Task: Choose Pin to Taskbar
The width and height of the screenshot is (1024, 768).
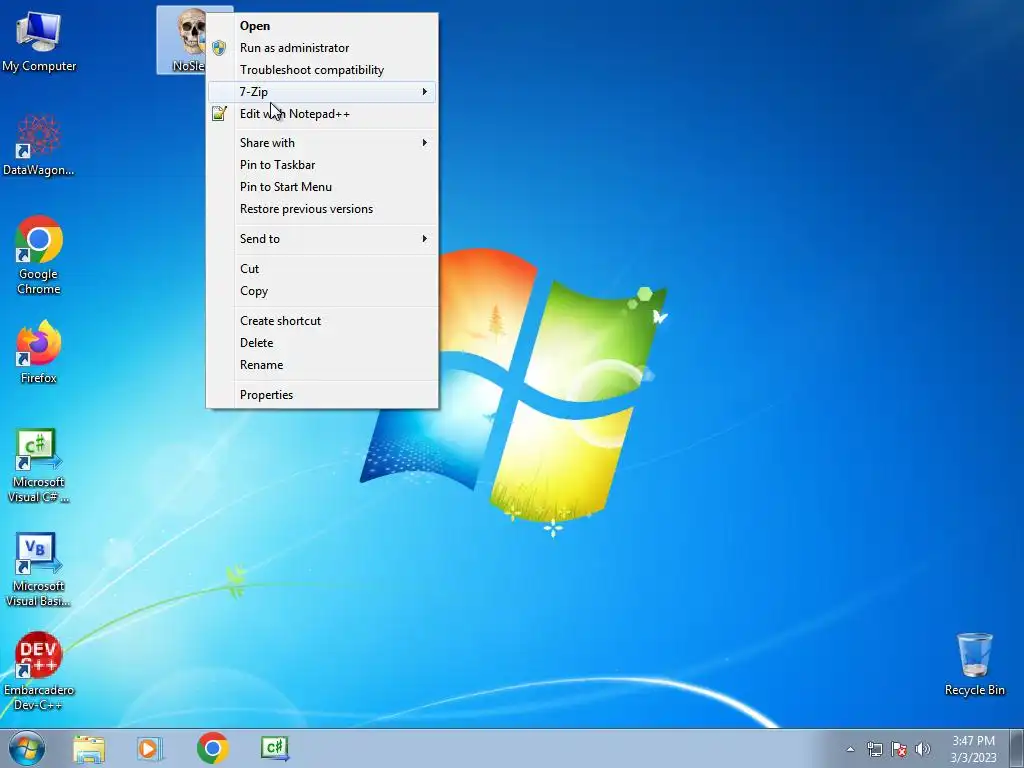Action: [322, 165]
